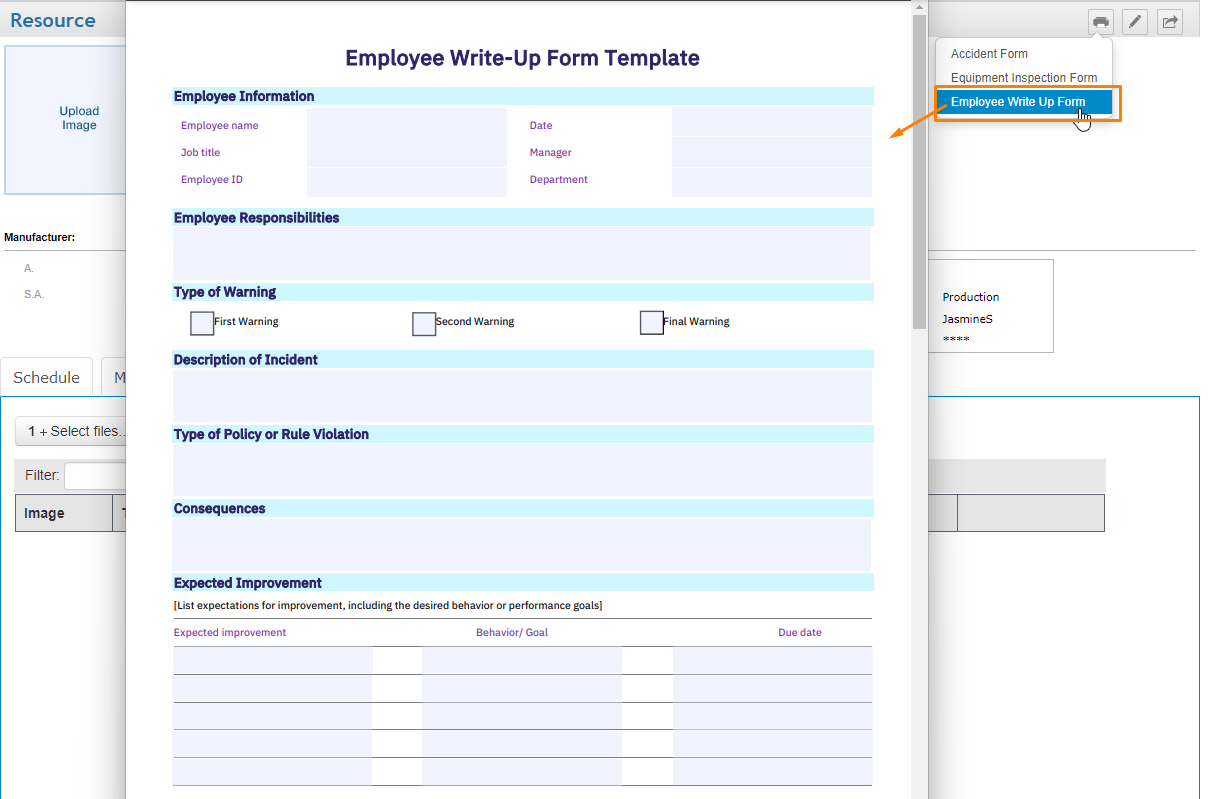1217x799 pixels.
Task: Select Employee Write Up Form menu entry
Action: (1024, 102)
